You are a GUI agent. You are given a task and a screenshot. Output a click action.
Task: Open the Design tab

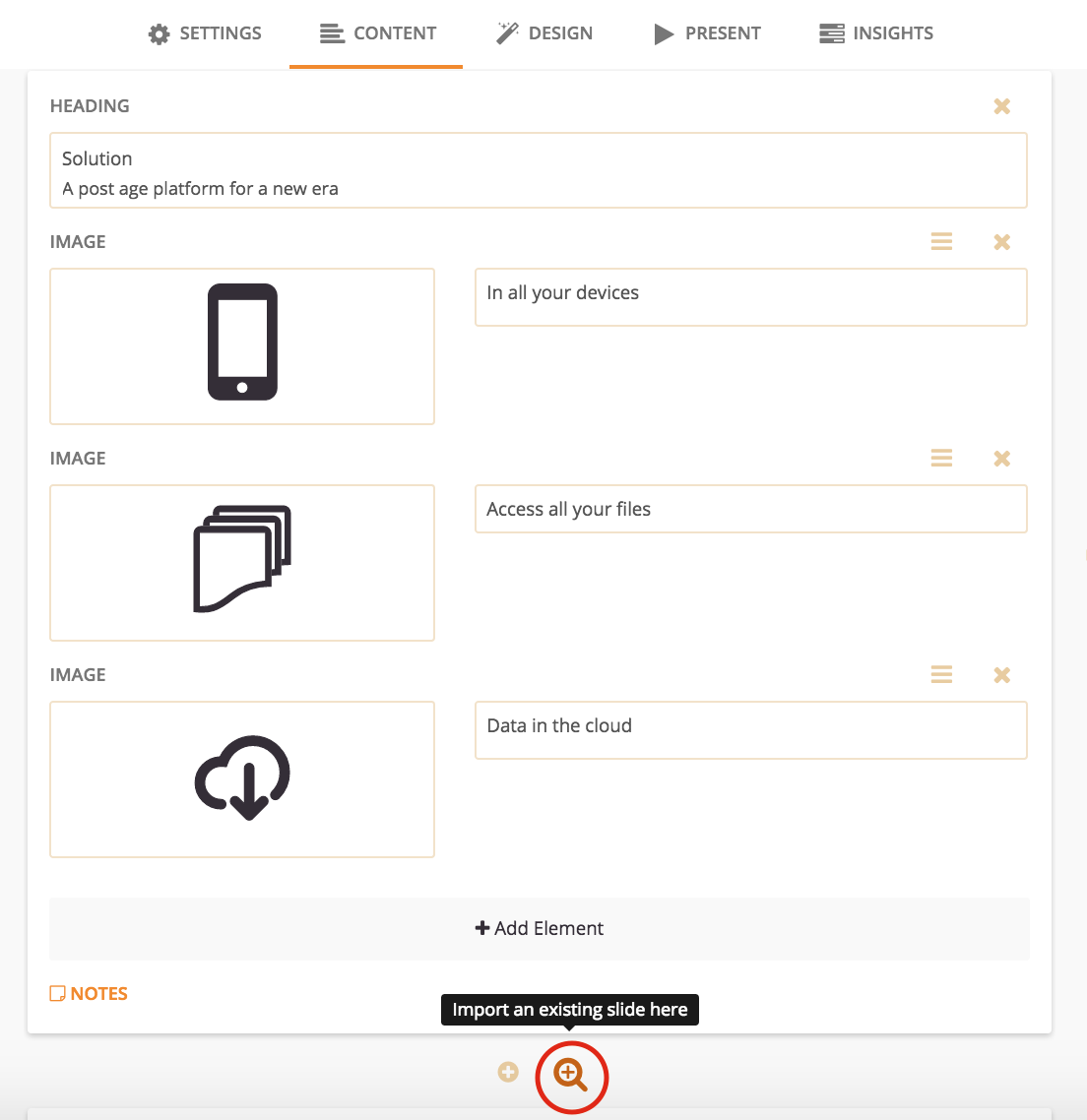point(544,33)
